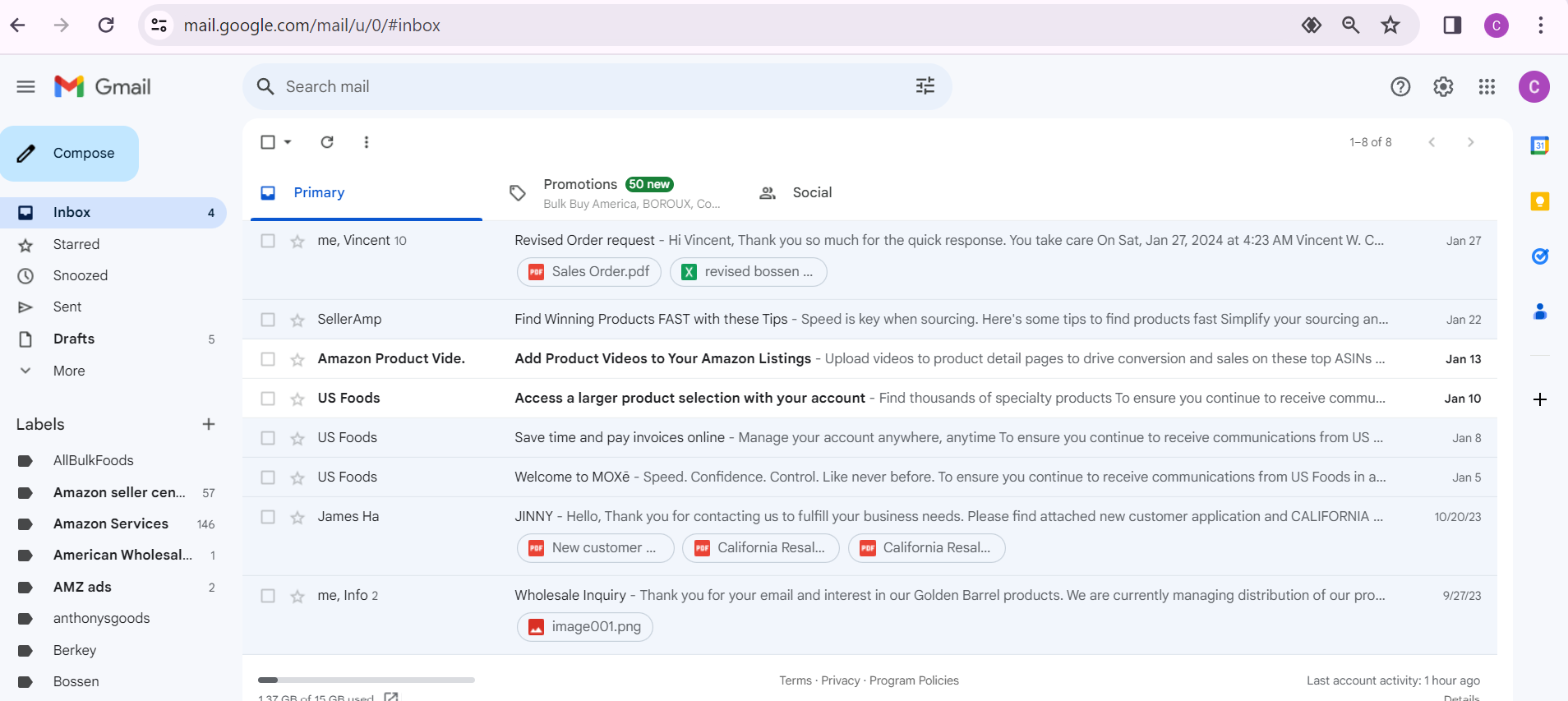Compose a new email

tap(69, 154)
